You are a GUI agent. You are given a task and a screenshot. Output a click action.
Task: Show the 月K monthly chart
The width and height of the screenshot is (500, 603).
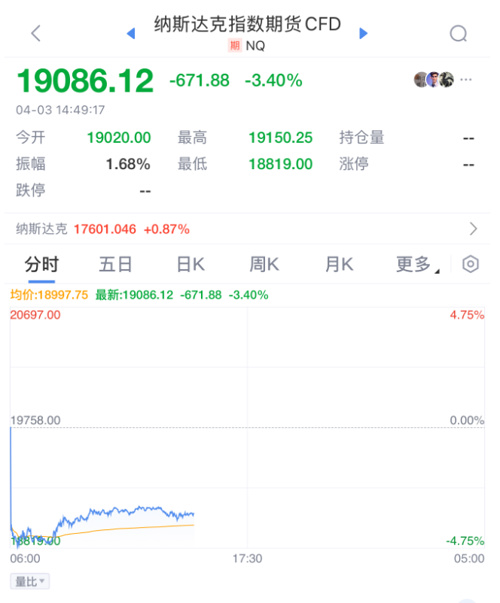339,265
